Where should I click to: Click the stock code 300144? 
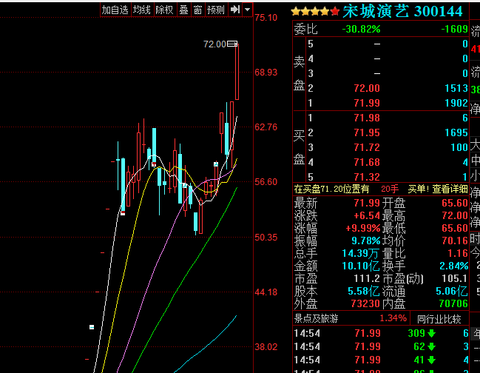tap(439, 11)
